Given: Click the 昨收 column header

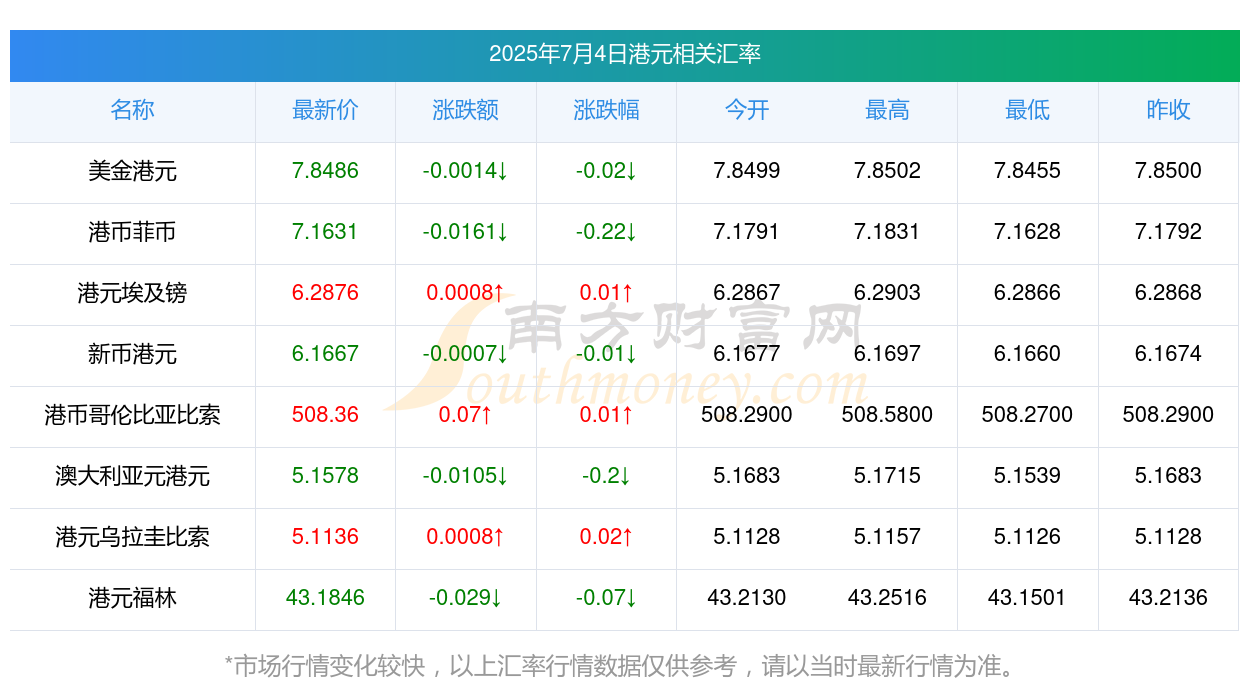Looking at the screenshot, I should coord(1168,110).
